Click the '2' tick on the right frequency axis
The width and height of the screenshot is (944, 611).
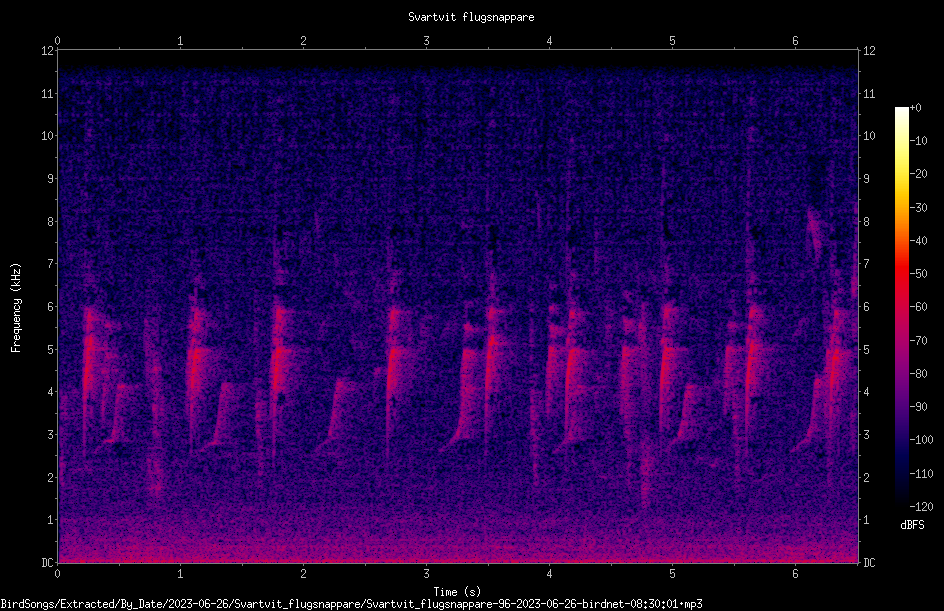click(866, 477)
